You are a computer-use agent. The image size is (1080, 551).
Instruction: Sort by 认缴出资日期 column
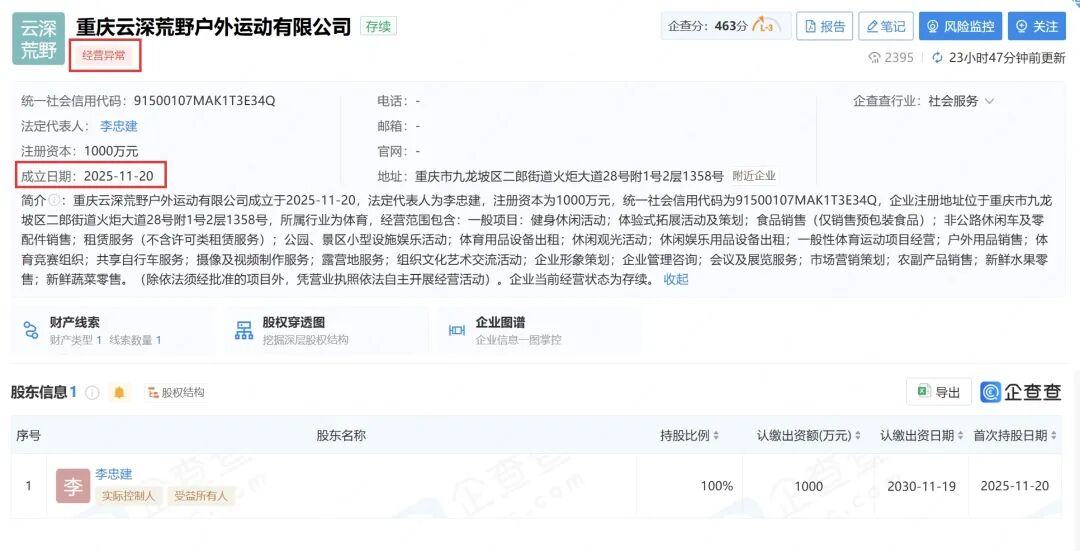(918, 436)
